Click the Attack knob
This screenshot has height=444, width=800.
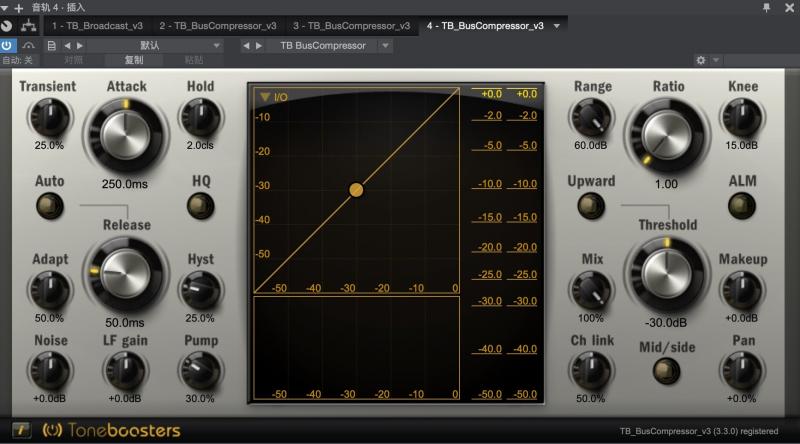click(x=126, y=136)
